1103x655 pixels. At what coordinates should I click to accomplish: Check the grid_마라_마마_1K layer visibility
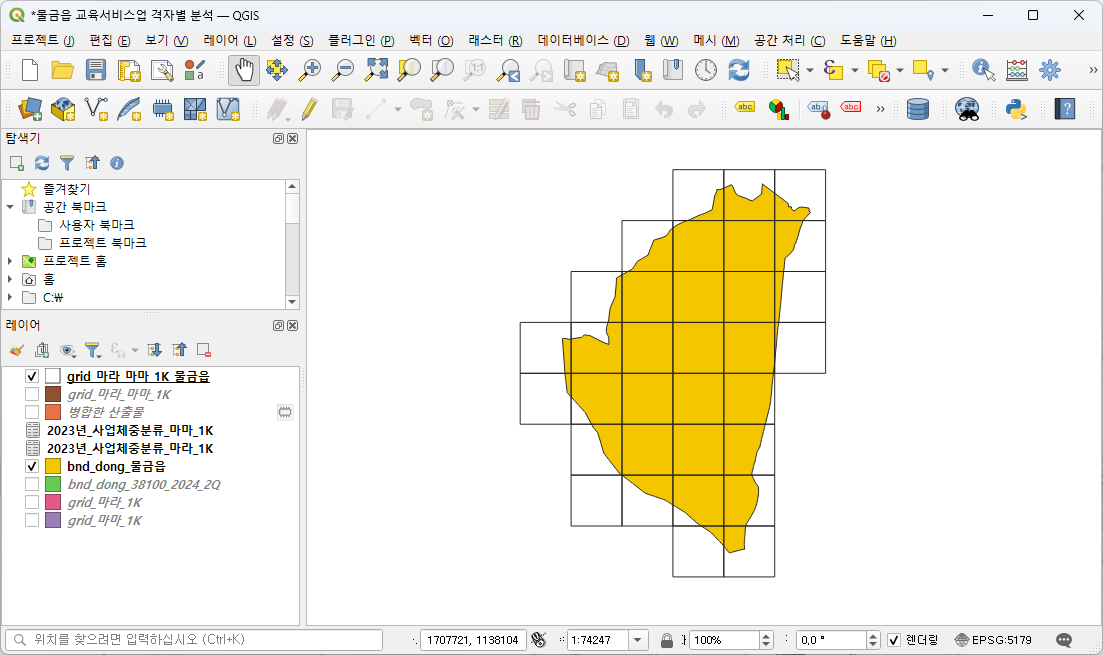[32, 394]
